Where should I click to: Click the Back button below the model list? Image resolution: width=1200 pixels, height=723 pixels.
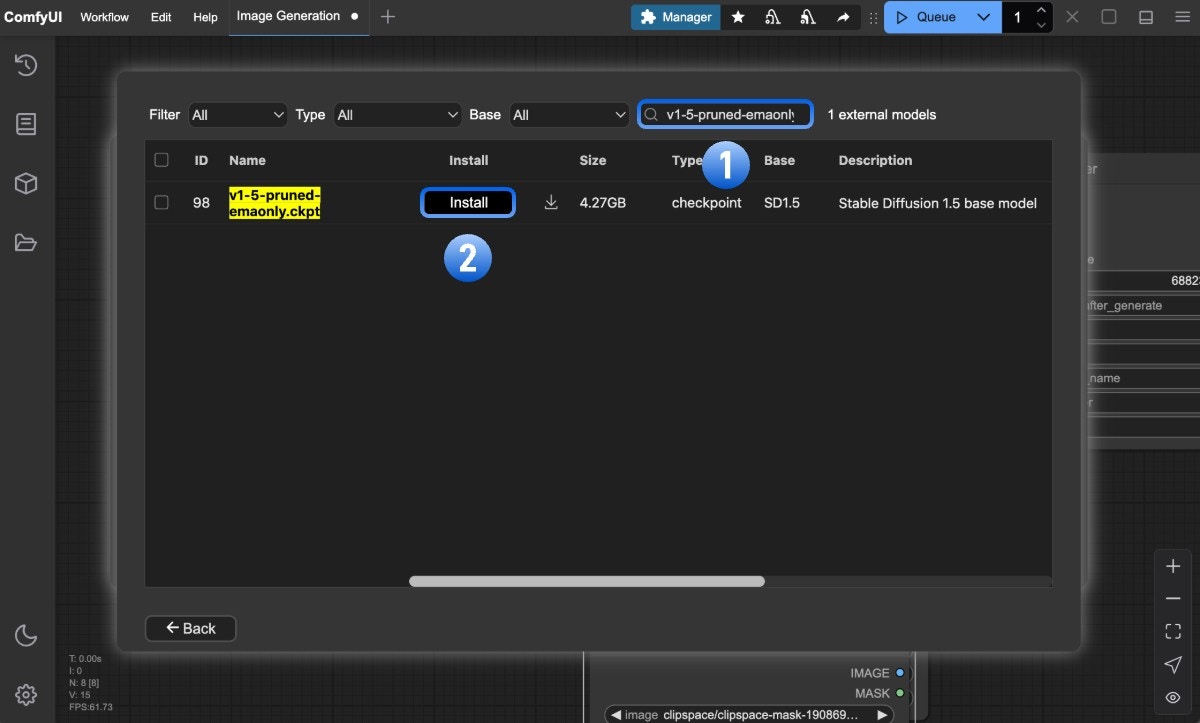pos(190,628)
